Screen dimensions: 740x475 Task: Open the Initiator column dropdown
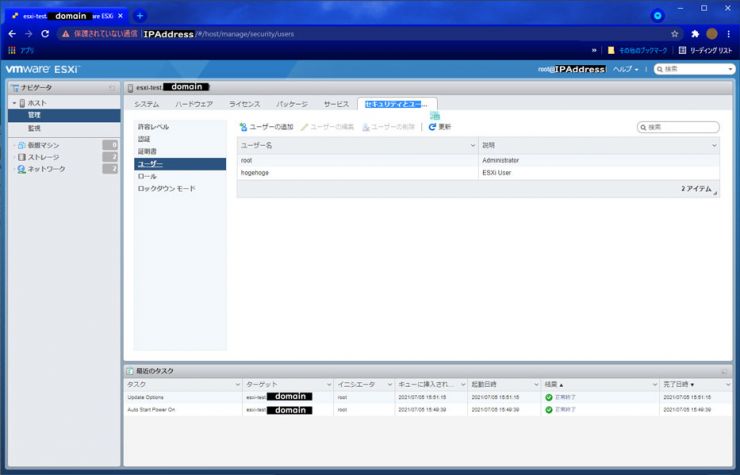pyautogui.click(x=390, y=385)
